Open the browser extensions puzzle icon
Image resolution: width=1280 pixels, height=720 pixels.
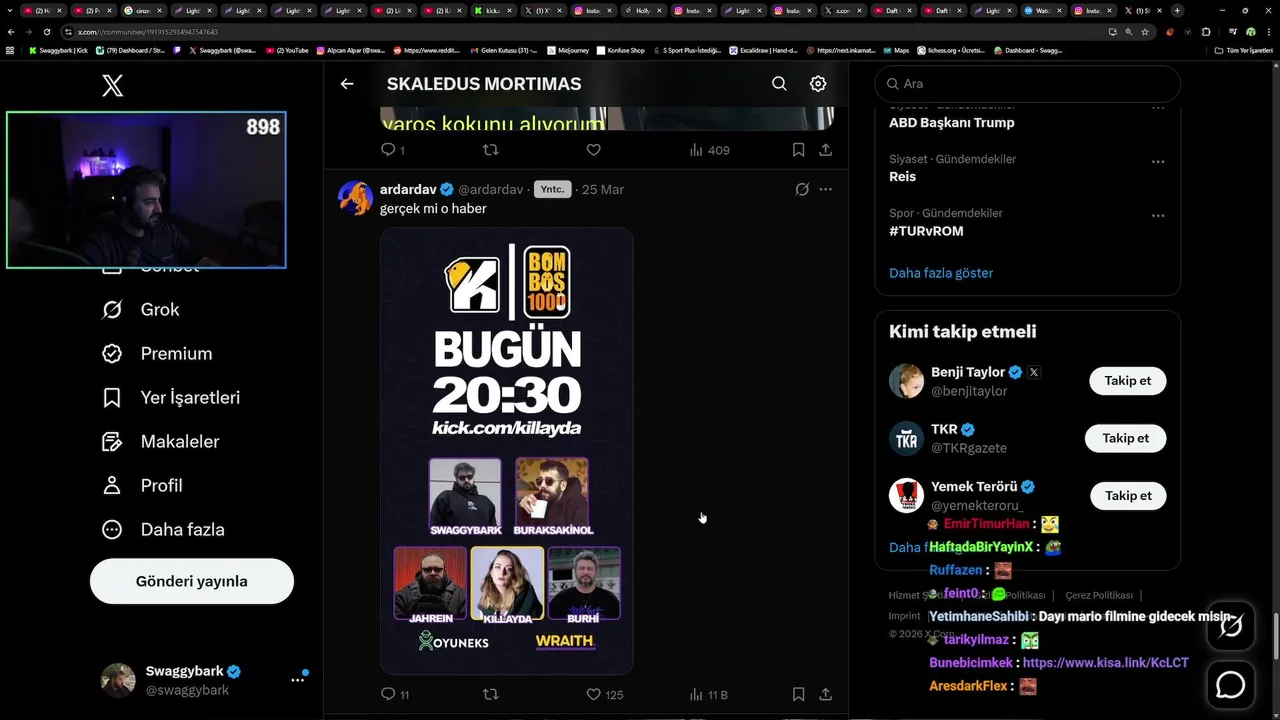tap(1206, 32)
